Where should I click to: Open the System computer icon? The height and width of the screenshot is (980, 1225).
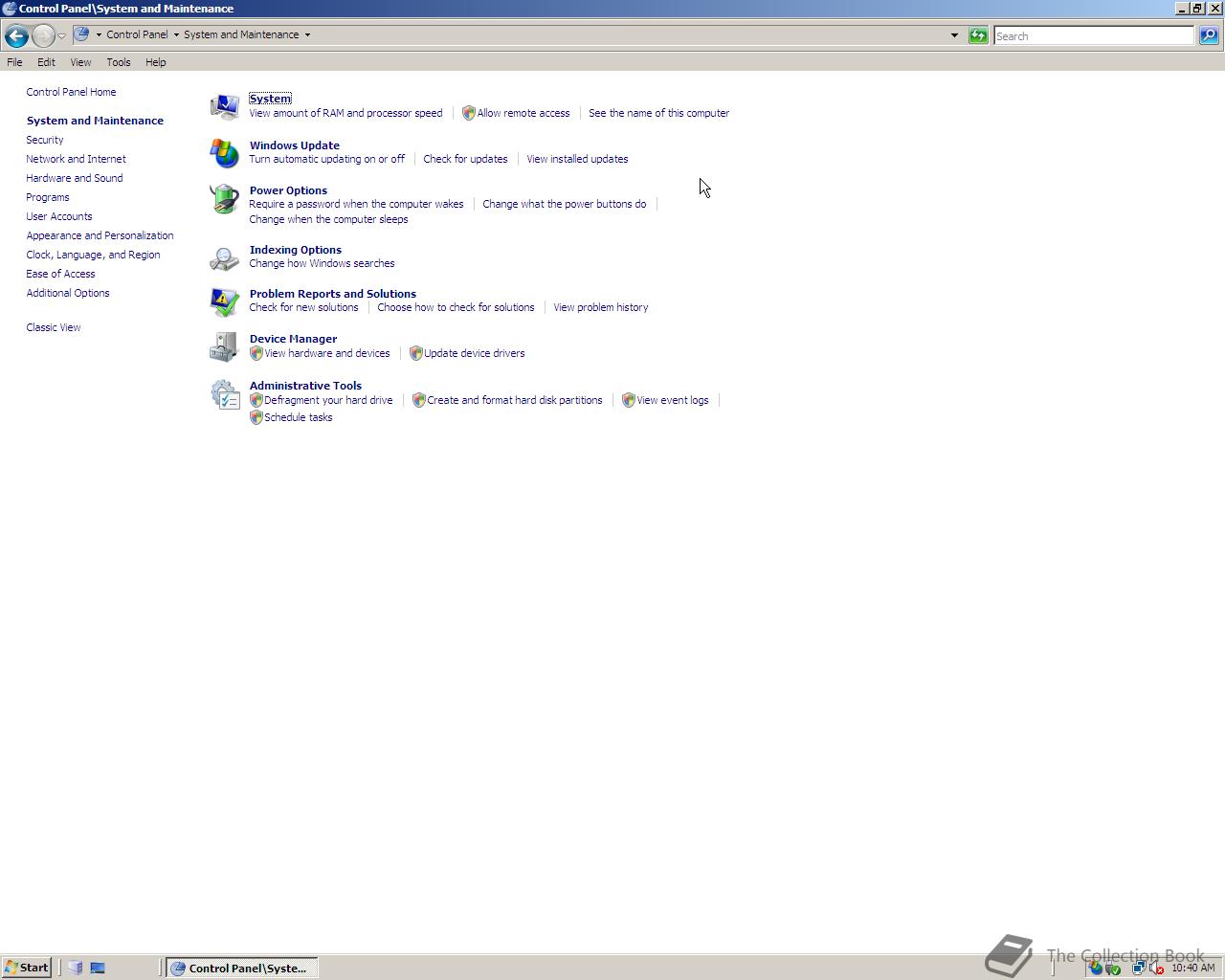click(x=224, y=105)
